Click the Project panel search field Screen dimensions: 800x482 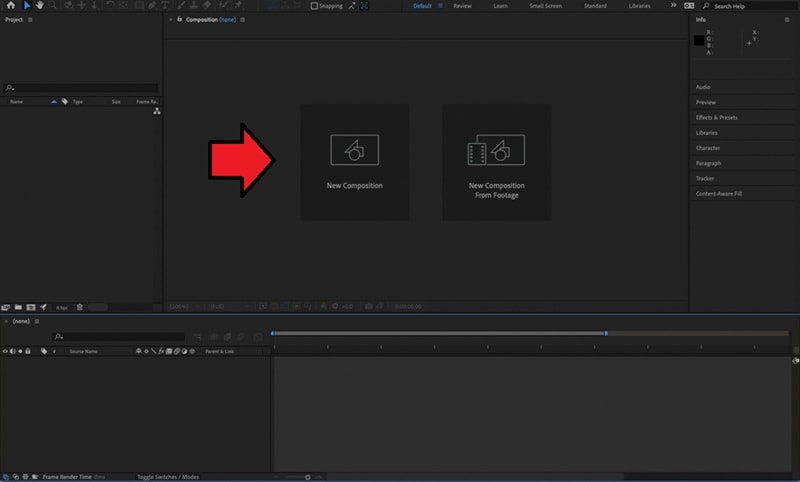point(81,88)
